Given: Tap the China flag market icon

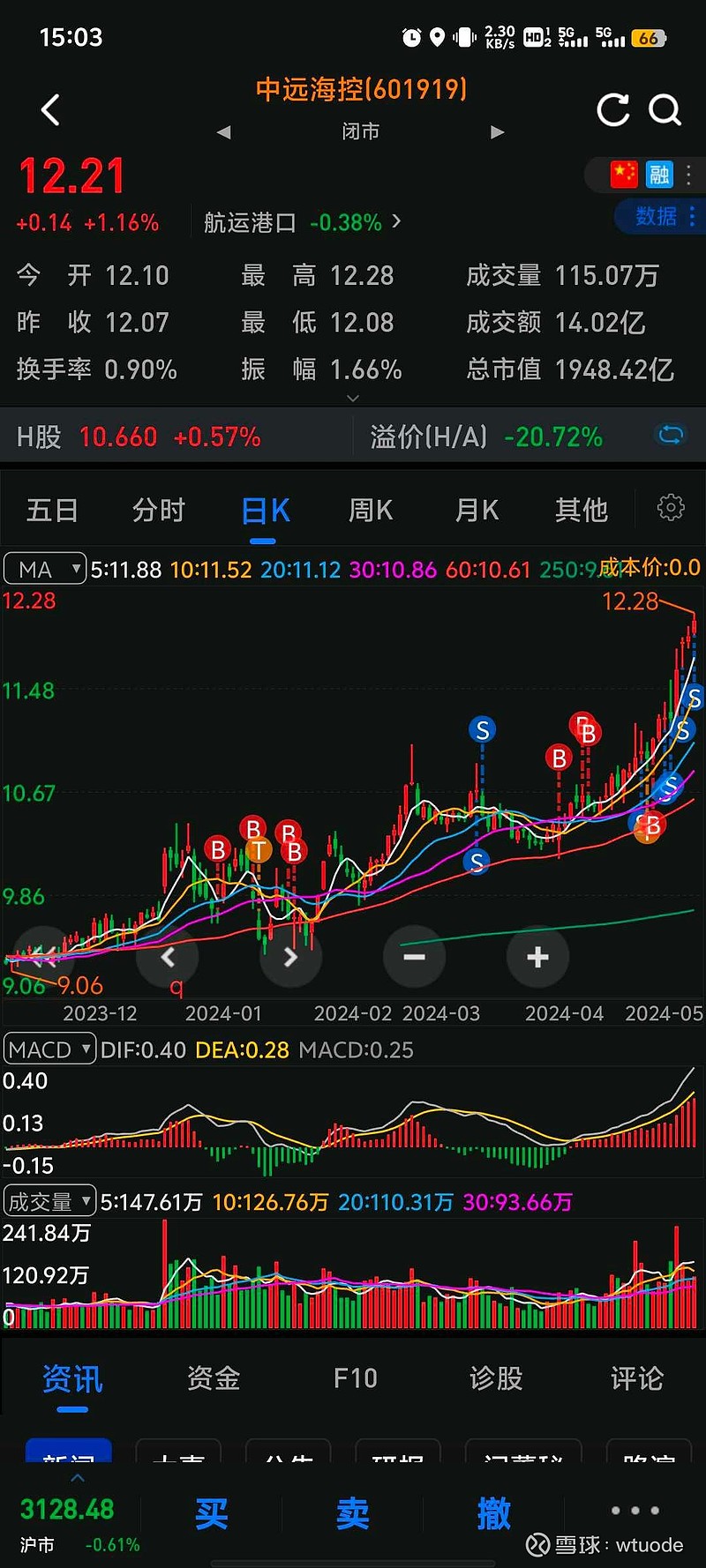Looking at the screenshot, I should pyautogui.click(x=623, y=174).
